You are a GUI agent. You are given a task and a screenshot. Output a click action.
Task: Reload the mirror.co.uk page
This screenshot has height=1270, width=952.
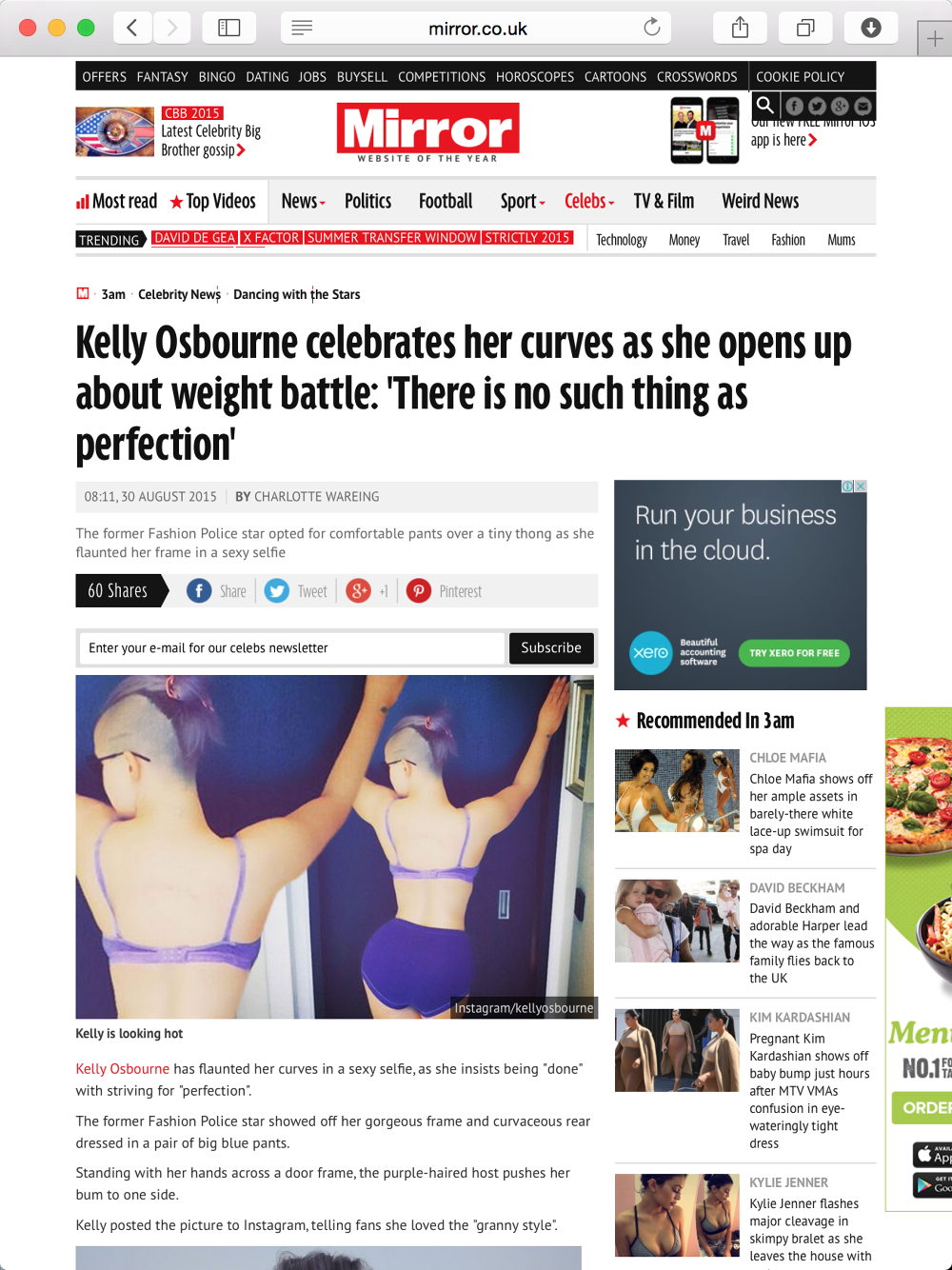(652, 28)
